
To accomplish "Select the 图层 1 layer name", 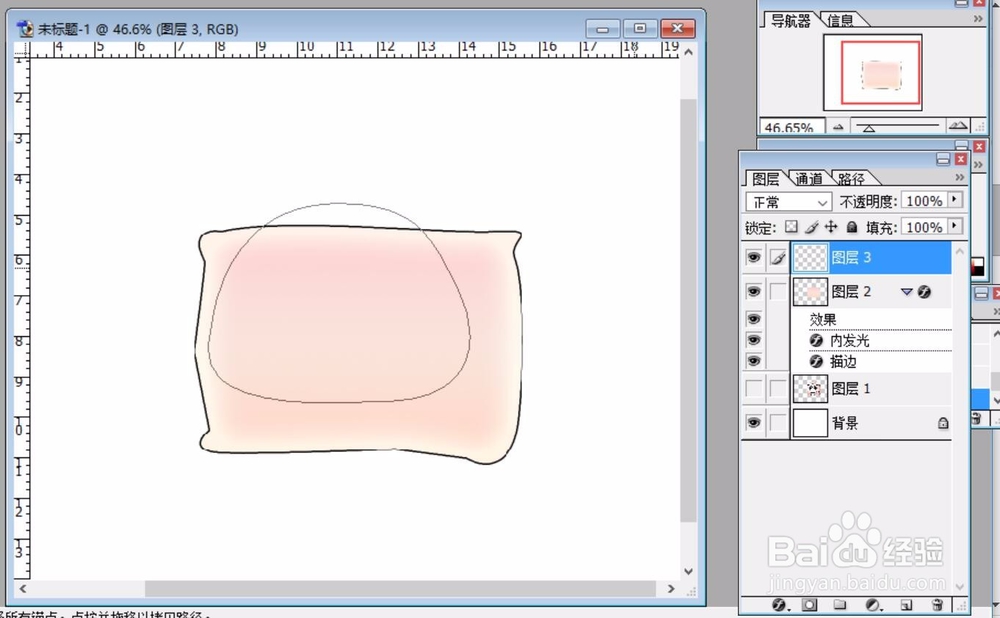I will 851,388.
